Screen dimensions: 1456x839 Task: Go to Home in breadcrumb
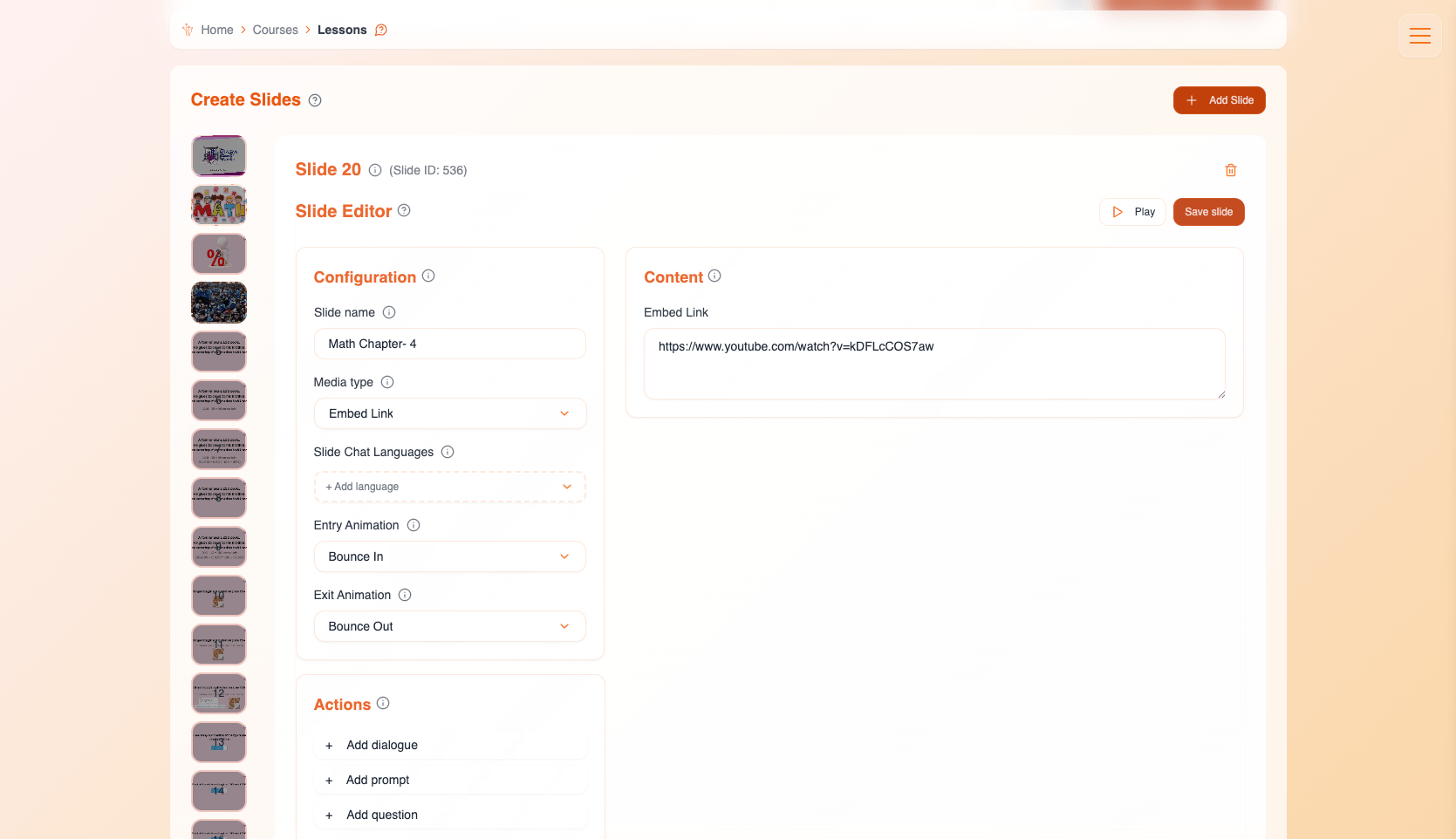[217, 30]
